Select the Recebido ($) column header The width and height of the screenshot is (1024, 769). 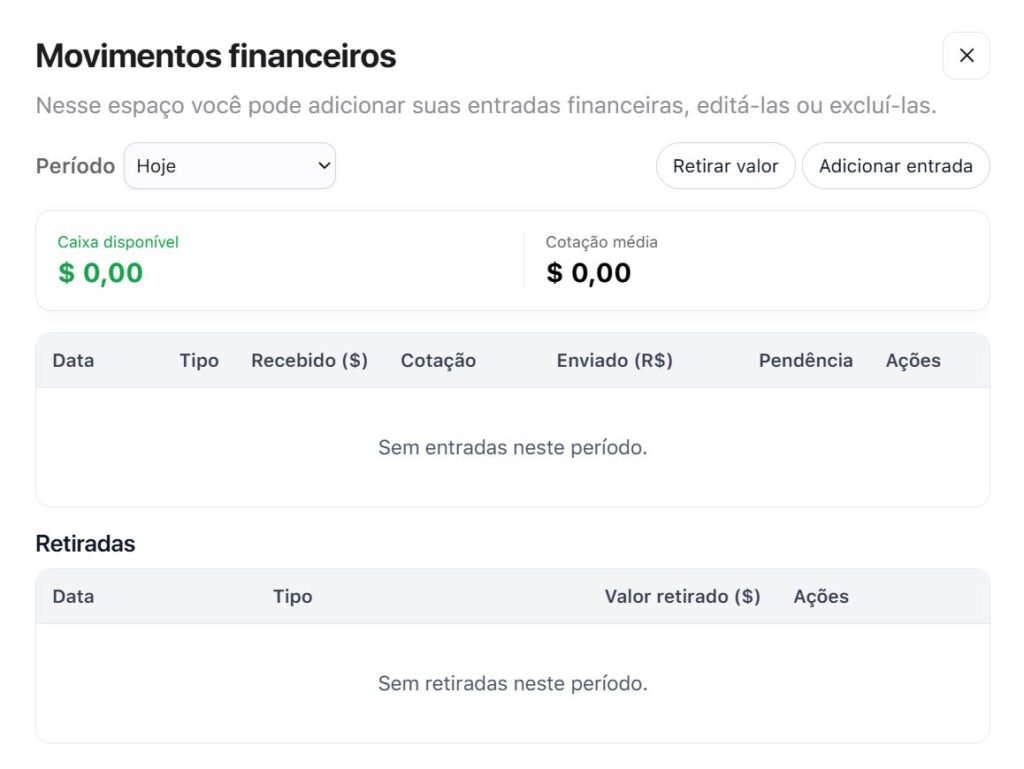pos(309,361)
